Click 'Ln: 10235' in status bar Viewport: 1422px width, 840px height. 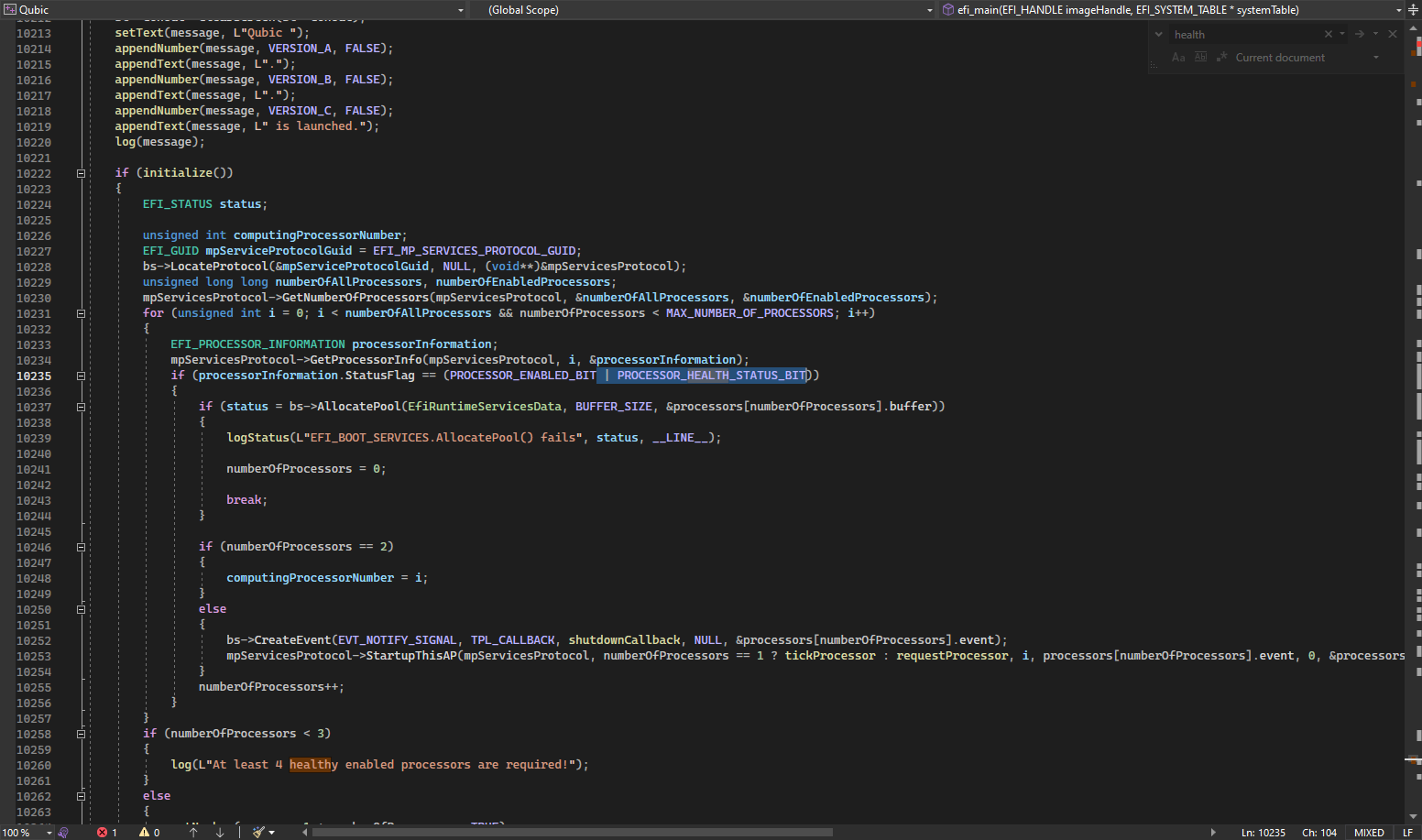pos(1263,833)
